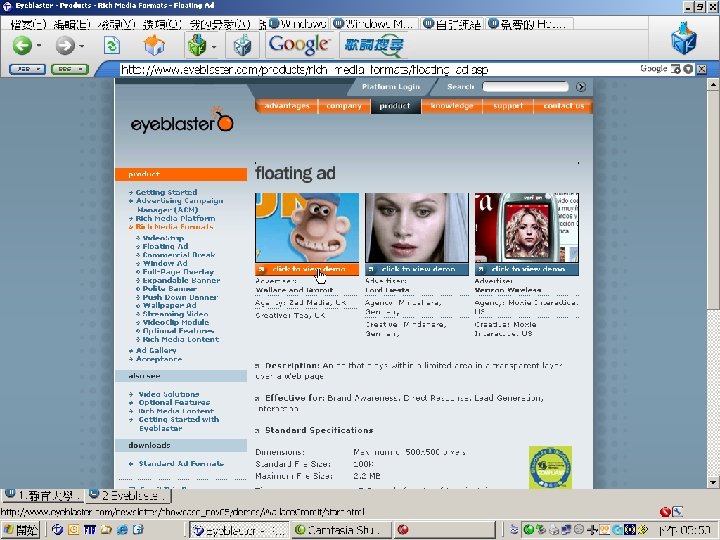Open the Forward button history dropdown arrow
720x540 pixels.
[82, 45]
